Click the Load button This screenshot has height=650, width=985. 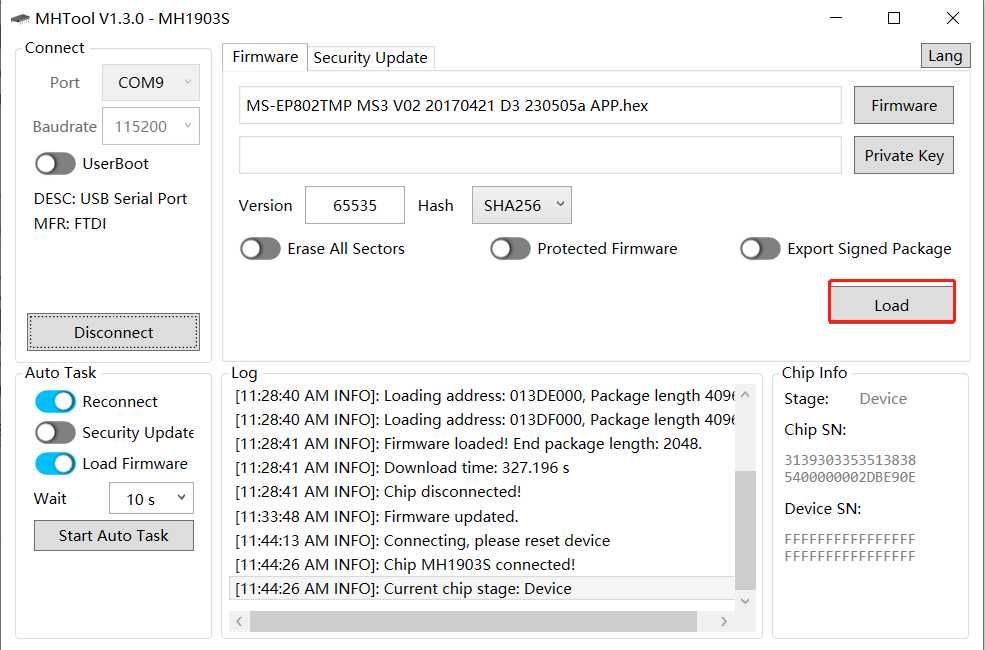[891, 305]
